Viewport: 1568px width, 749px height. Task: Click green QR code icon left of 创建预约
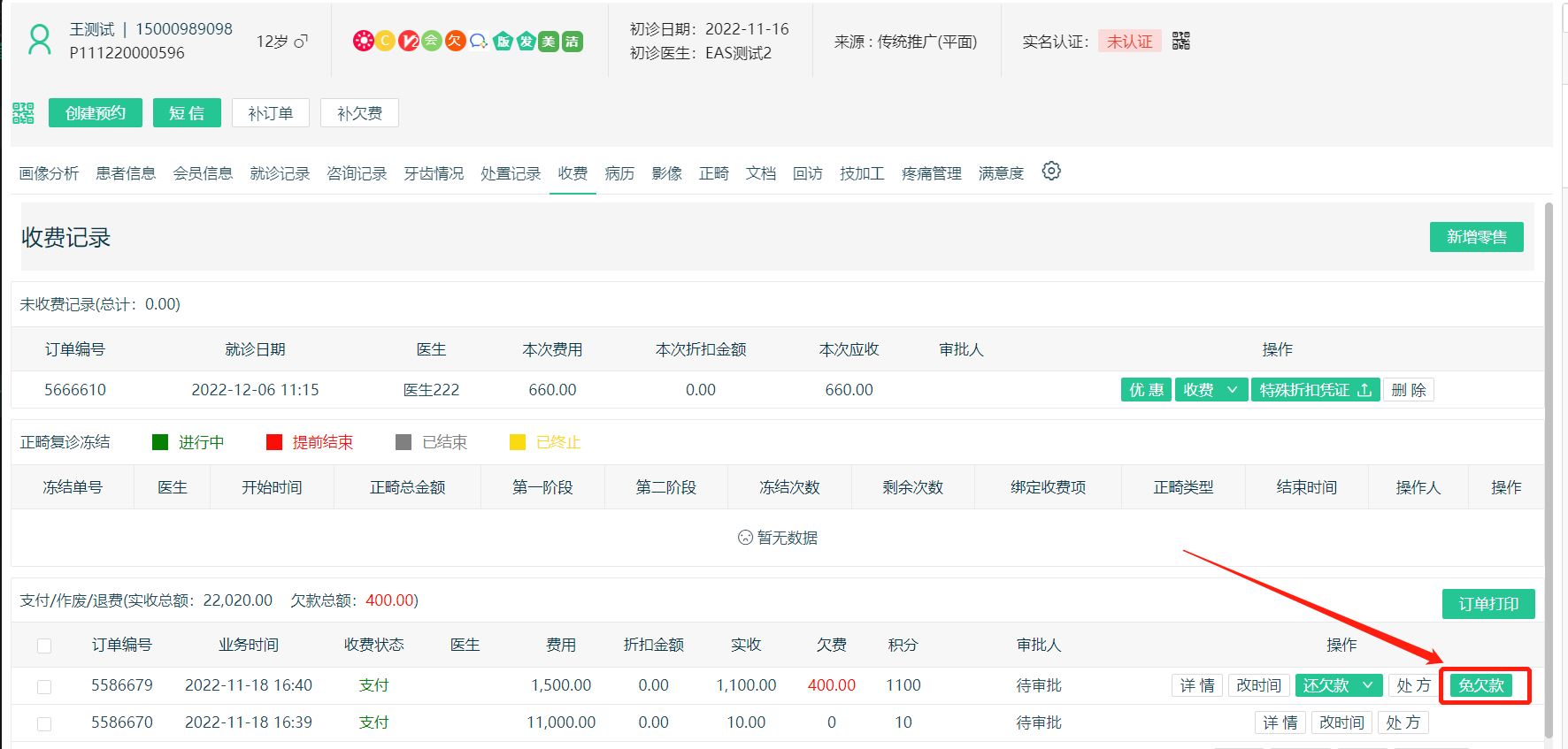tap(23, 113)
